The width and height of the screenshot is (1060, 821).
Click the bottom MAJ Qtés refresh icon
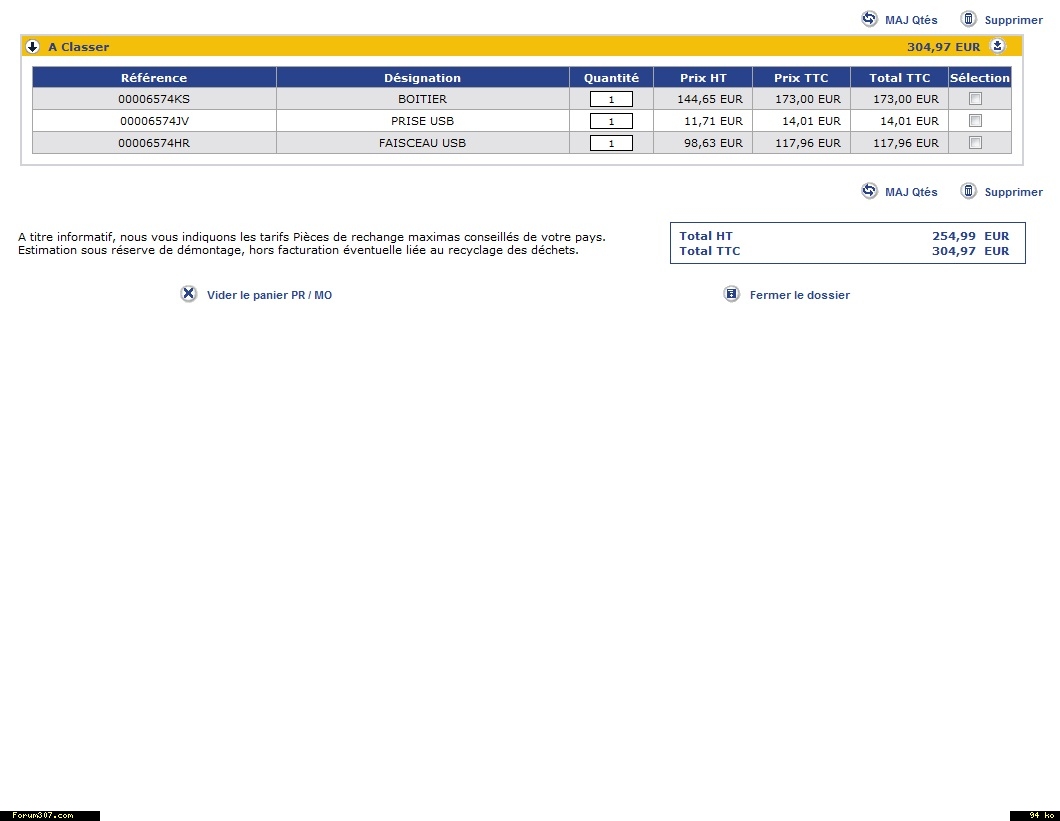(x=869, y=191)
